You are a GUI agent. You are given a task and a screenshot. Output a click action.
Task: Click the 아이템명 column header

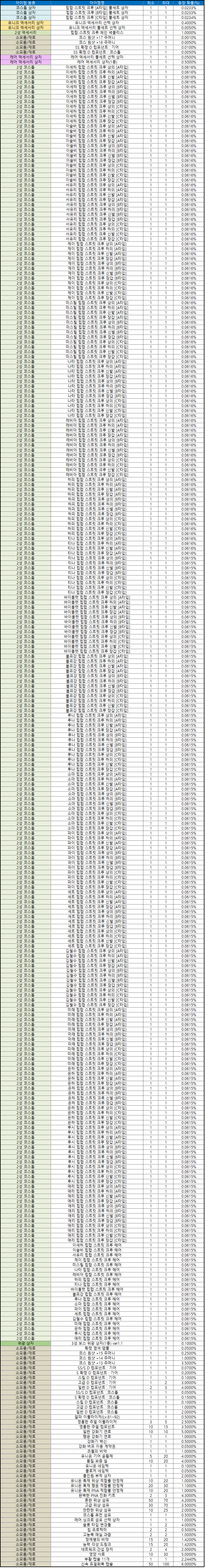point(98,2)
